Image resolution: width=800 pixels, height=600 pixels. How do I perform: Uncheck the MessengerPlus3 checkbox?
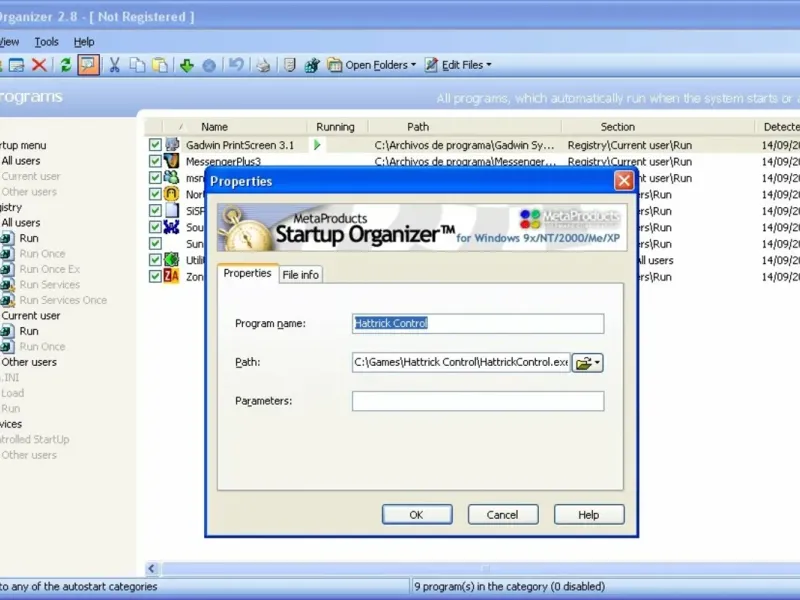pos(156,161)
